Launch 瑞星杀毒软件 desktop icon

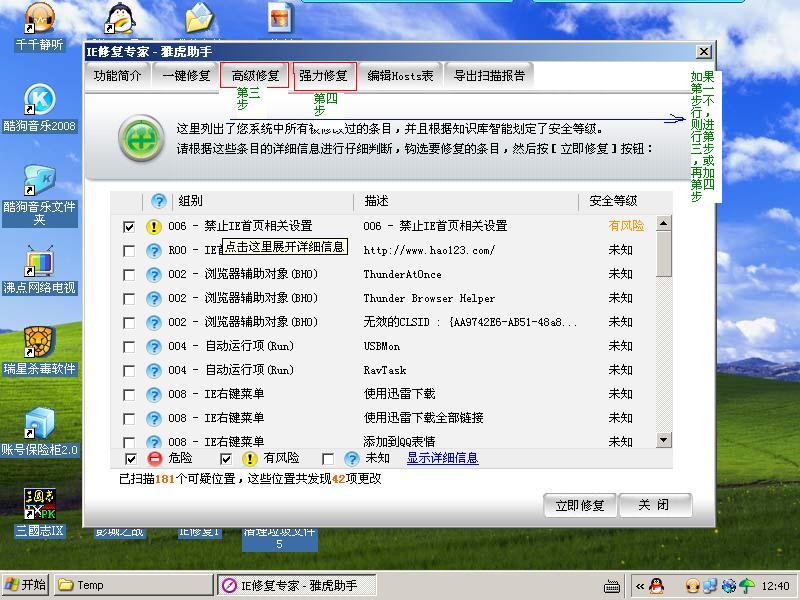coord(39,343)
